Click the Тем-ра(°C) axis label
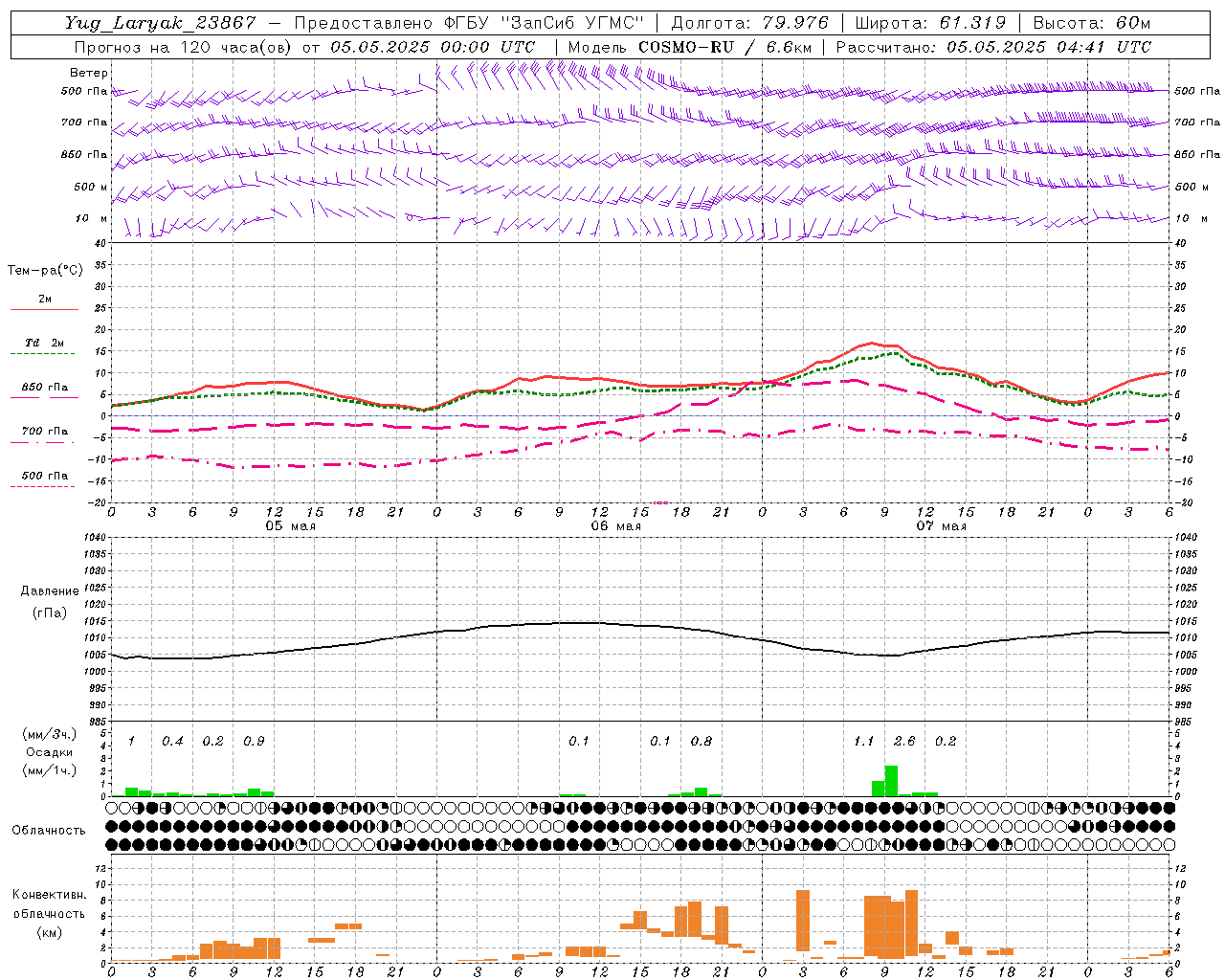The height and width of the screenshot is (980, 1225). coord(45,271)
